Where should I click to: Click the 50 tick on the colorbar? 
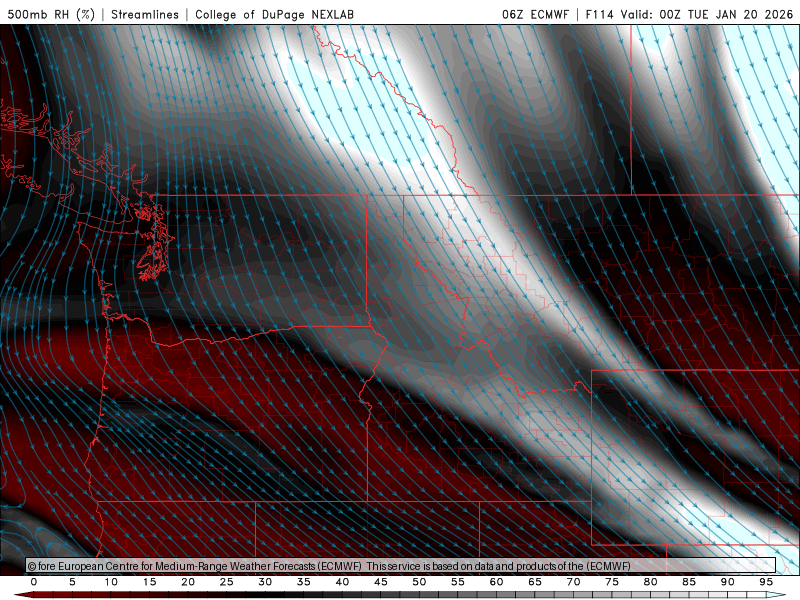[419, 582]
